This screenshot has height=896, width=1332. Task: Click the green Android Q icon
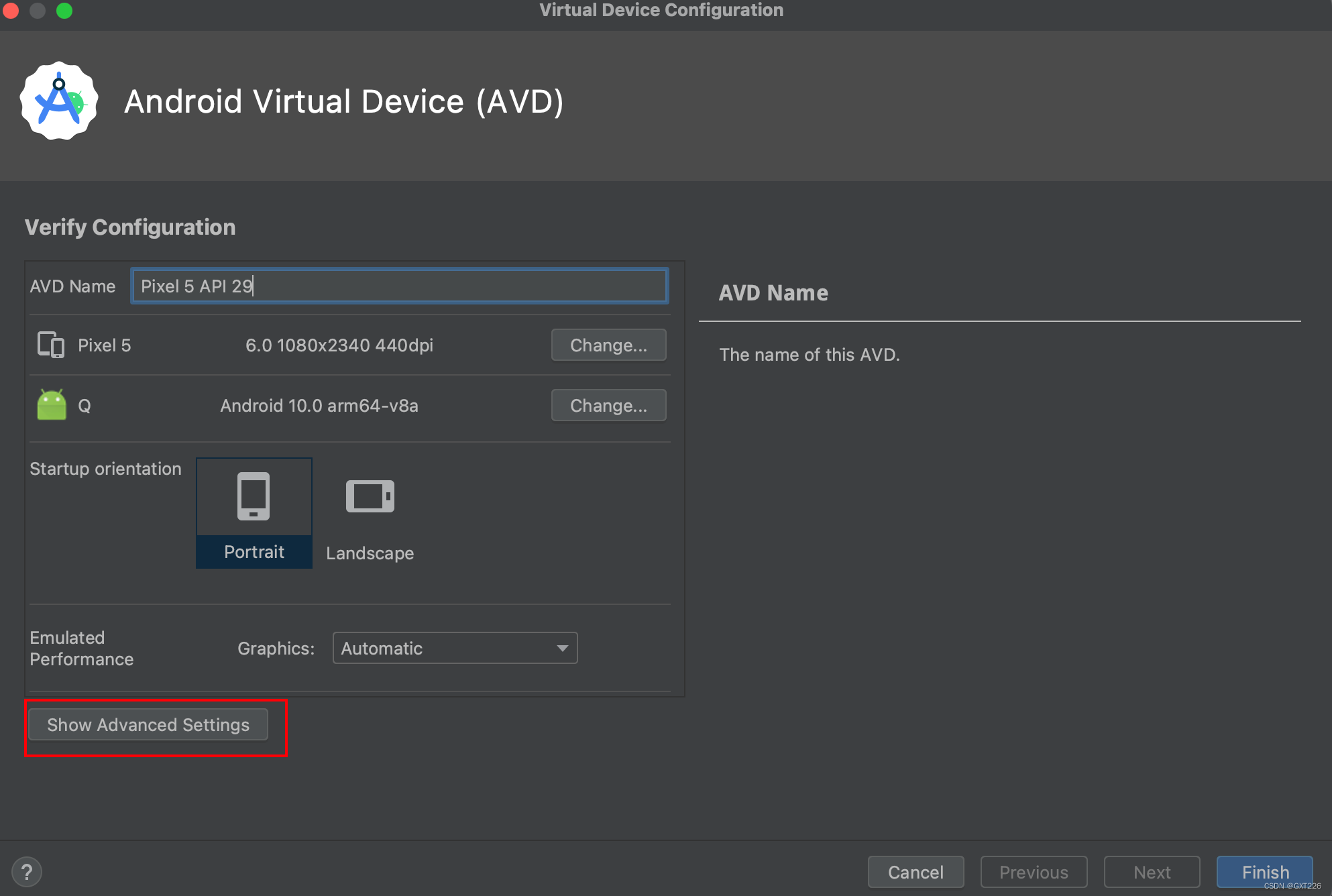pyautogui.click(x=52, y=405)
